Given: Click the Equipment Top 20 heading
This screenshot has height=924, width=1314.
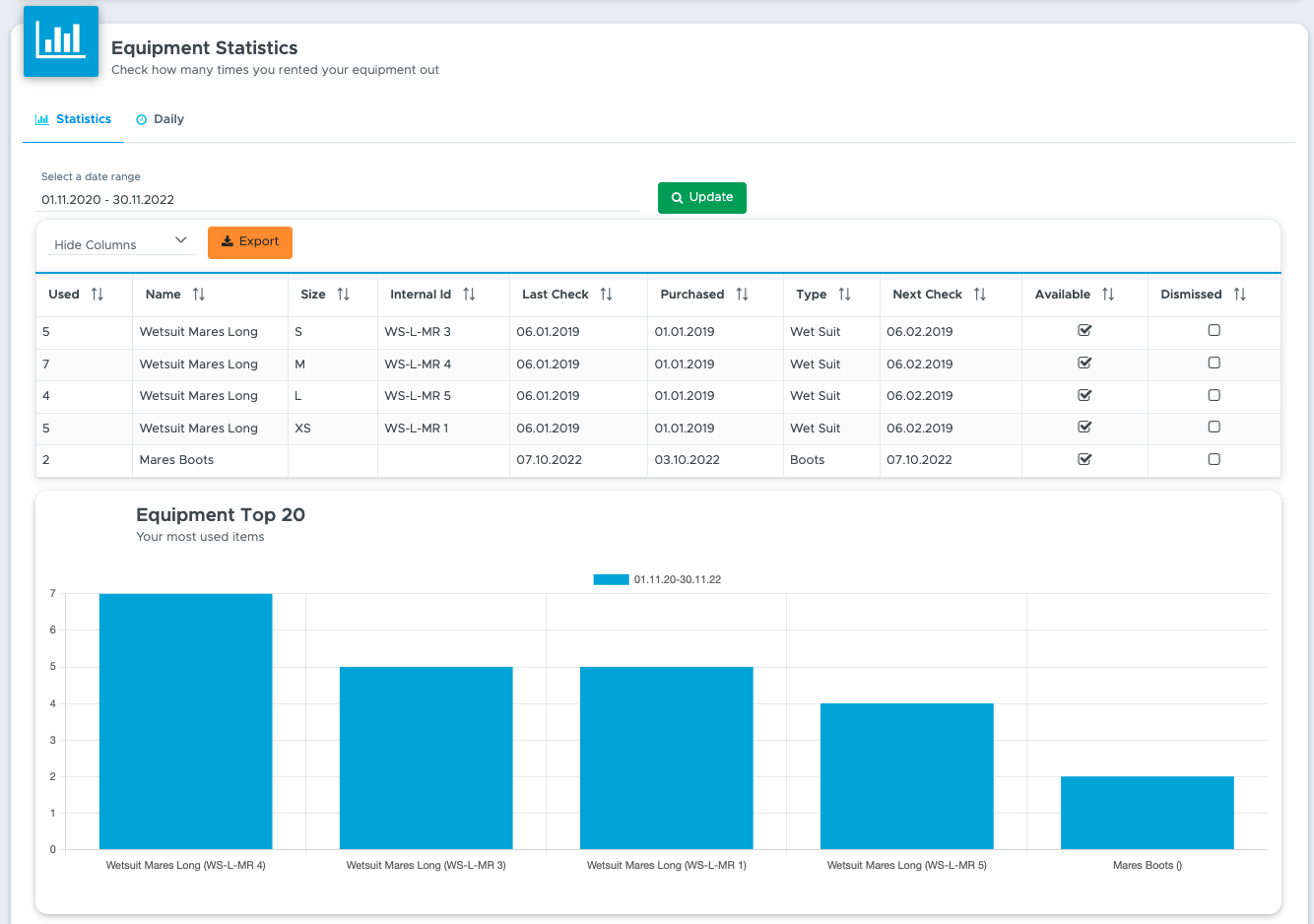Looking at the screenshot, I should (221, 515).
